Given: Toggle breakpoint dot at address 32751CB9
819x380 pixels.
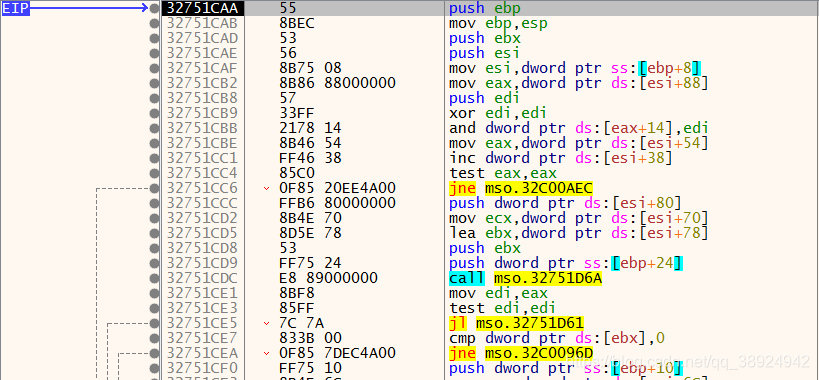Looking at the screenshot, I should 154,113.
